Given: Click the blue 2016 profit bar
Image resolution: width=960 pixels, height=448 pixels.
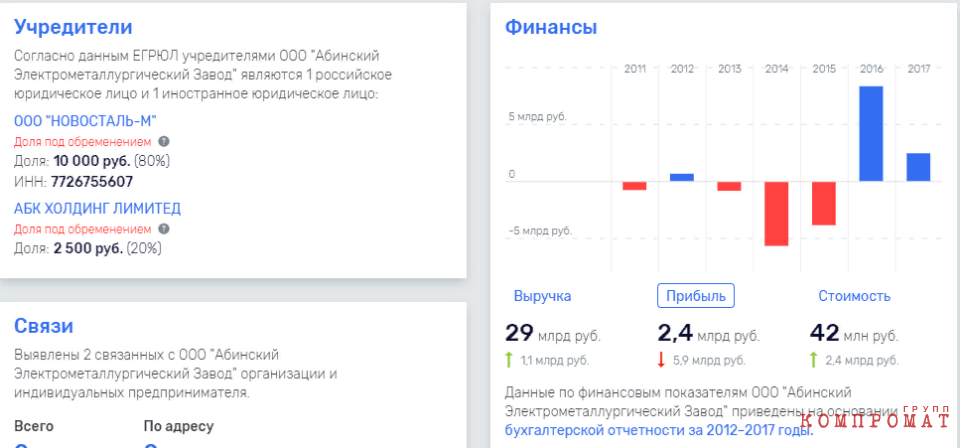Looking at the screenshot, I should (871, 133).
